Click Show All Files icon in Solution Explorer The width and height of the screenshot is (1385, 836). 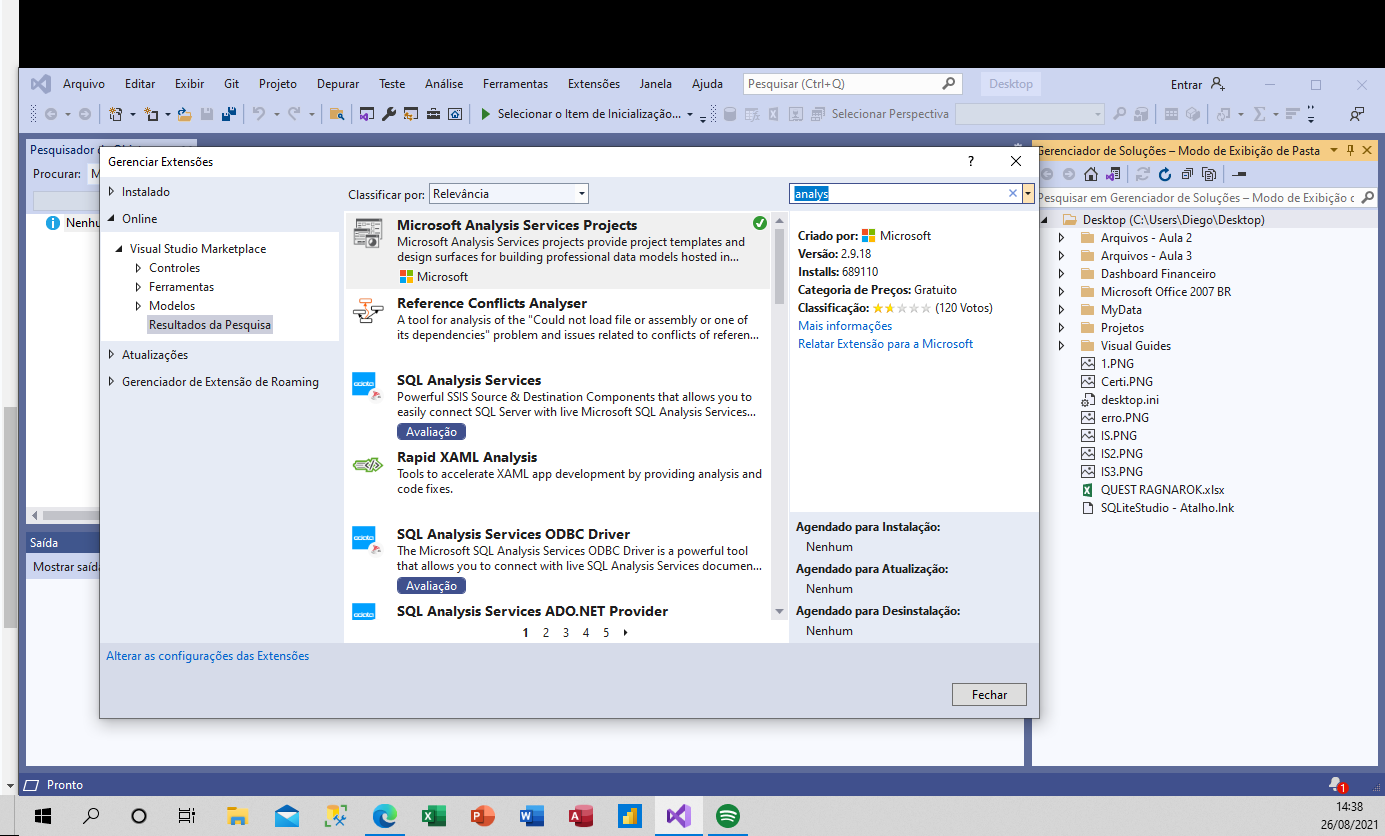click(x=1208, y=174)
